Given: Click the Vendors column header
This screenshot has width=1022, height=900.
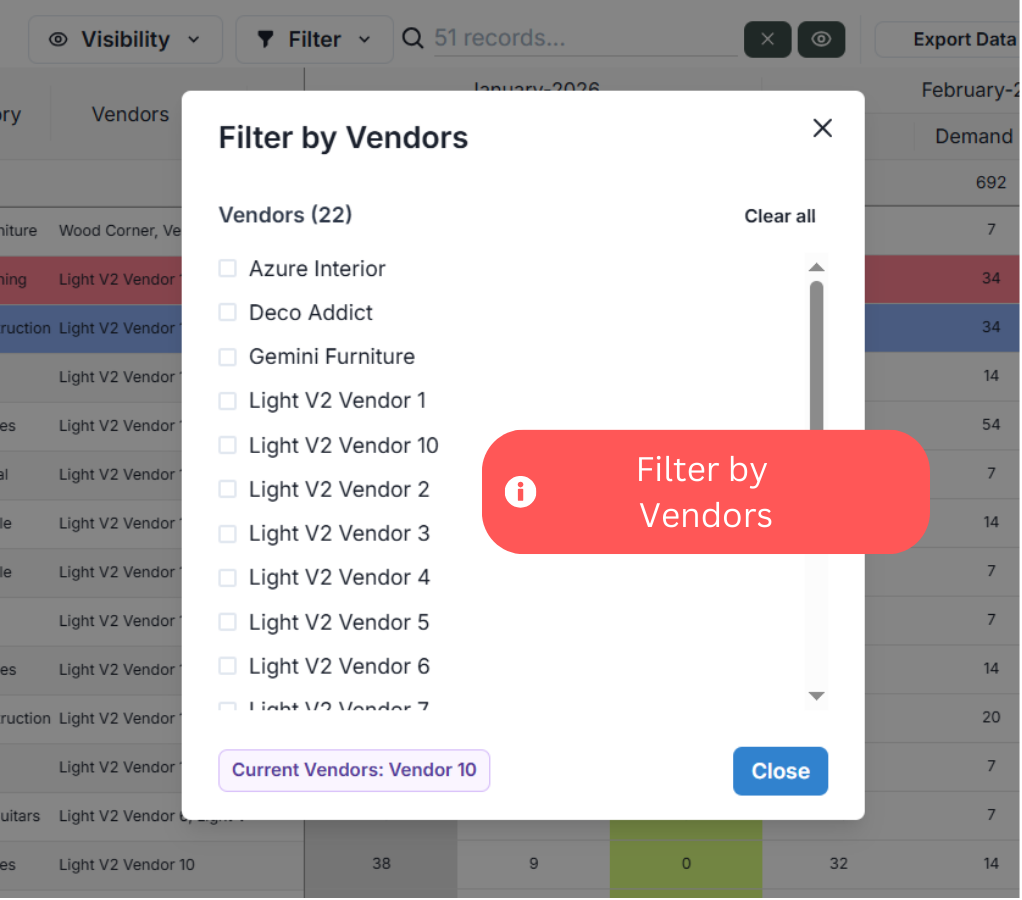Looking at the screenshot, I should [x=130, y=115].
